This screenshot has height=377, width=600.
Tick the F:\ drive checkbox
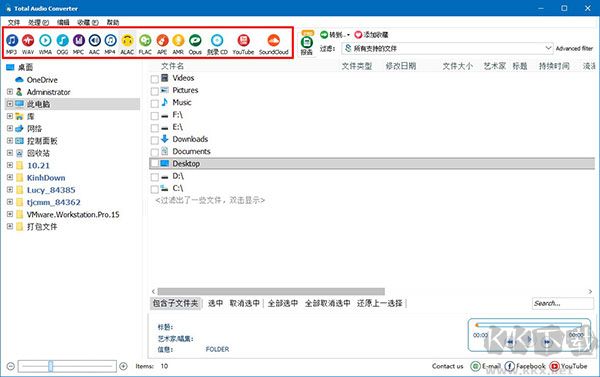point(155,116)
